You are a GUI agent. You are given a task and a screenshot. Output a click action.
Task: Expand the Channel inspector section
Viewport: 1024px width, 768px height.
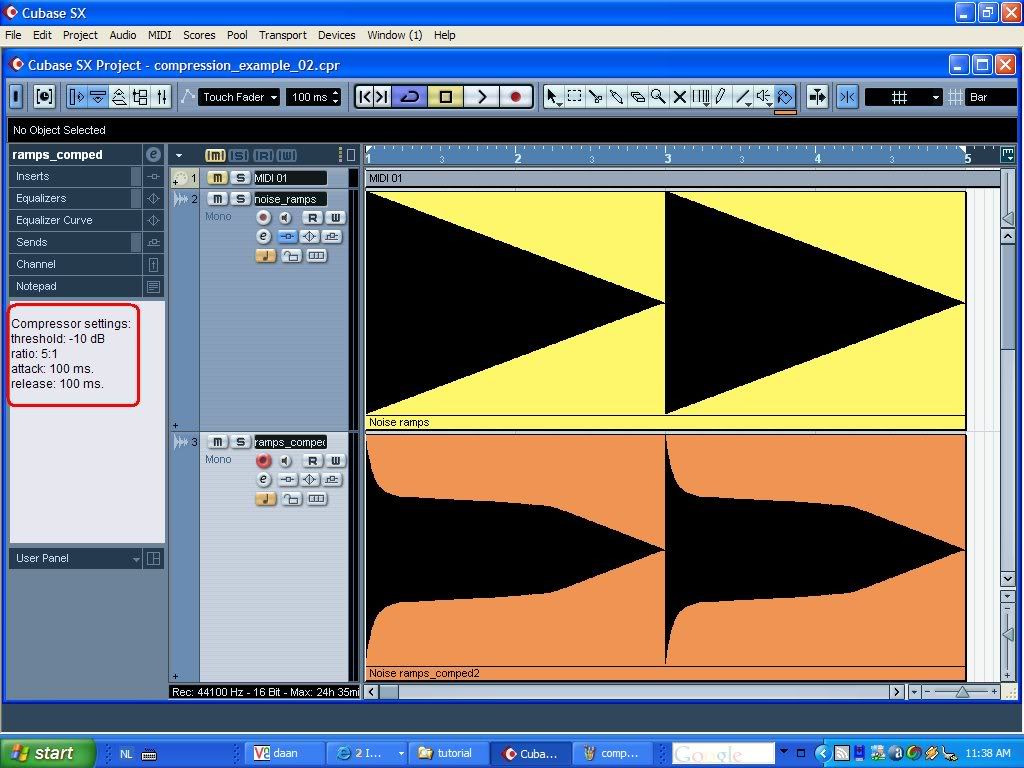point(76,264)
